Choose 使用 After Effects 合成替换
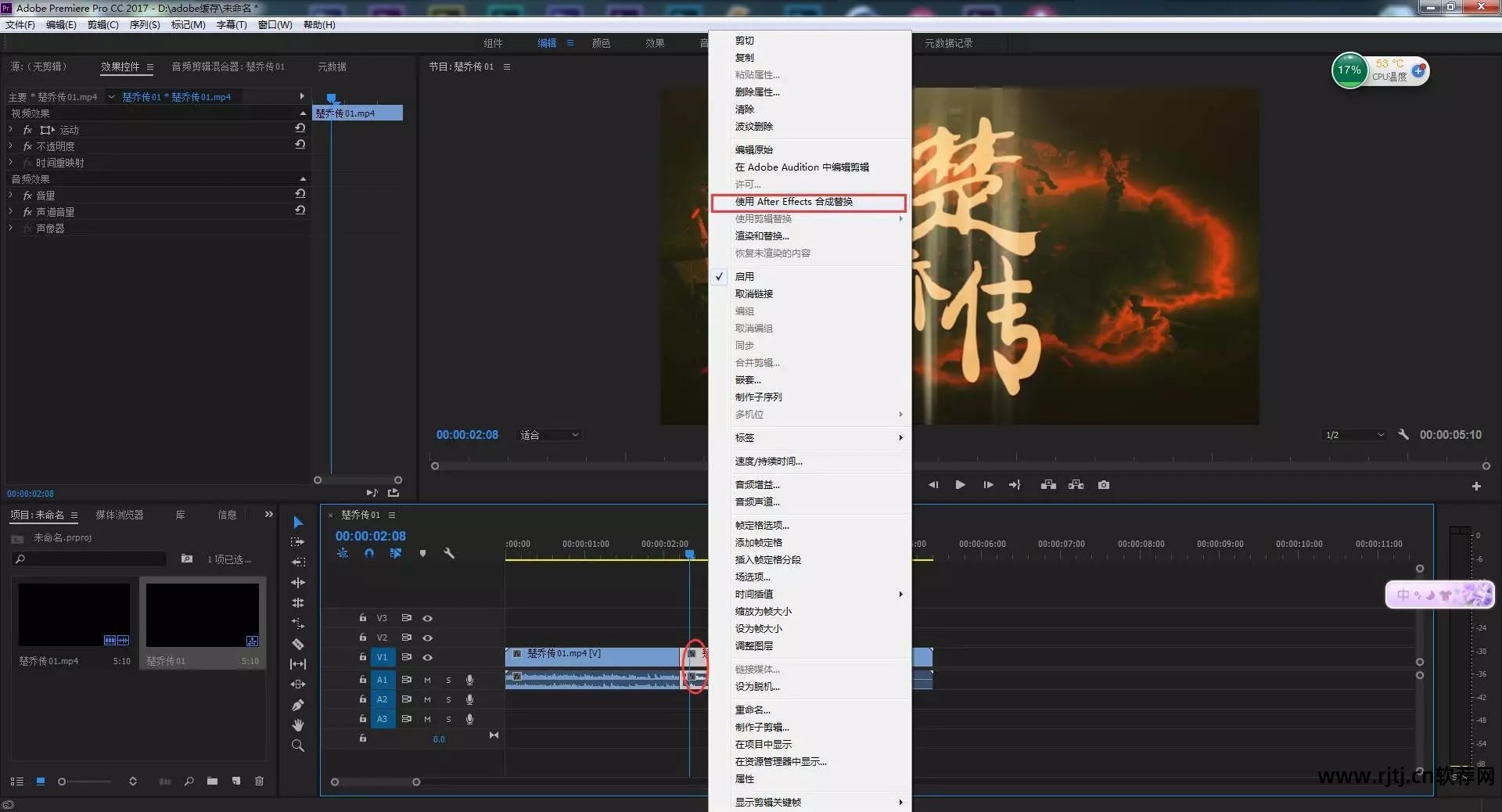Screen dimensions: 1502x812 click(x=809, y=202)
